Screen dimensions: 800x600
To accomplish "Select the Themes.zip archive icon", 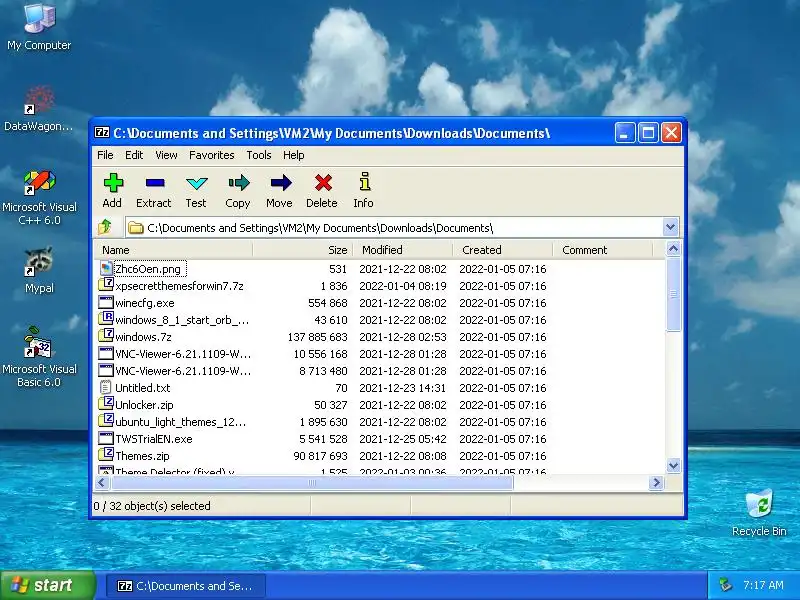I will (x=106, y=455).
